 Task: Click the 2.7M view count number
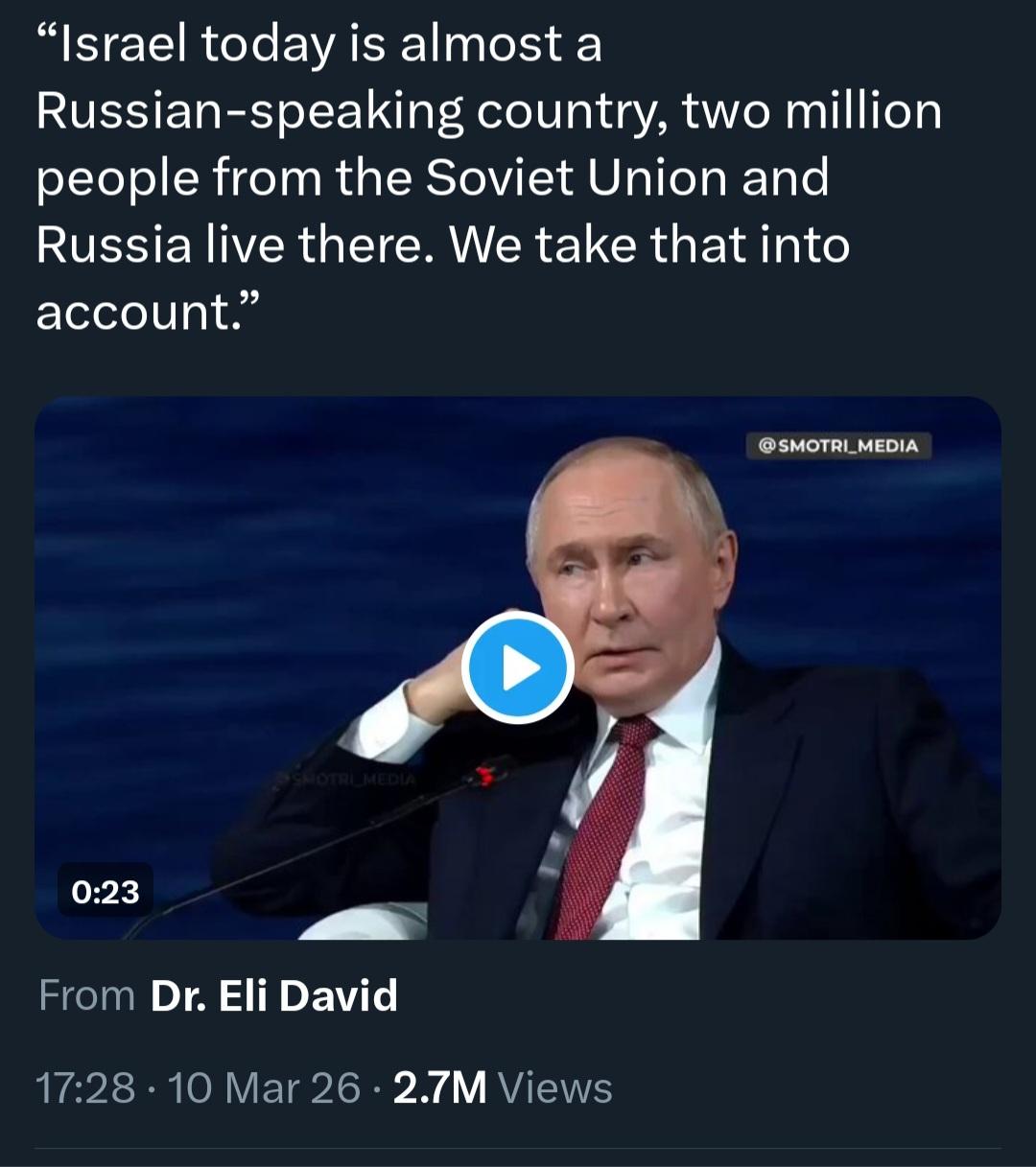(x=439, y=1087)
